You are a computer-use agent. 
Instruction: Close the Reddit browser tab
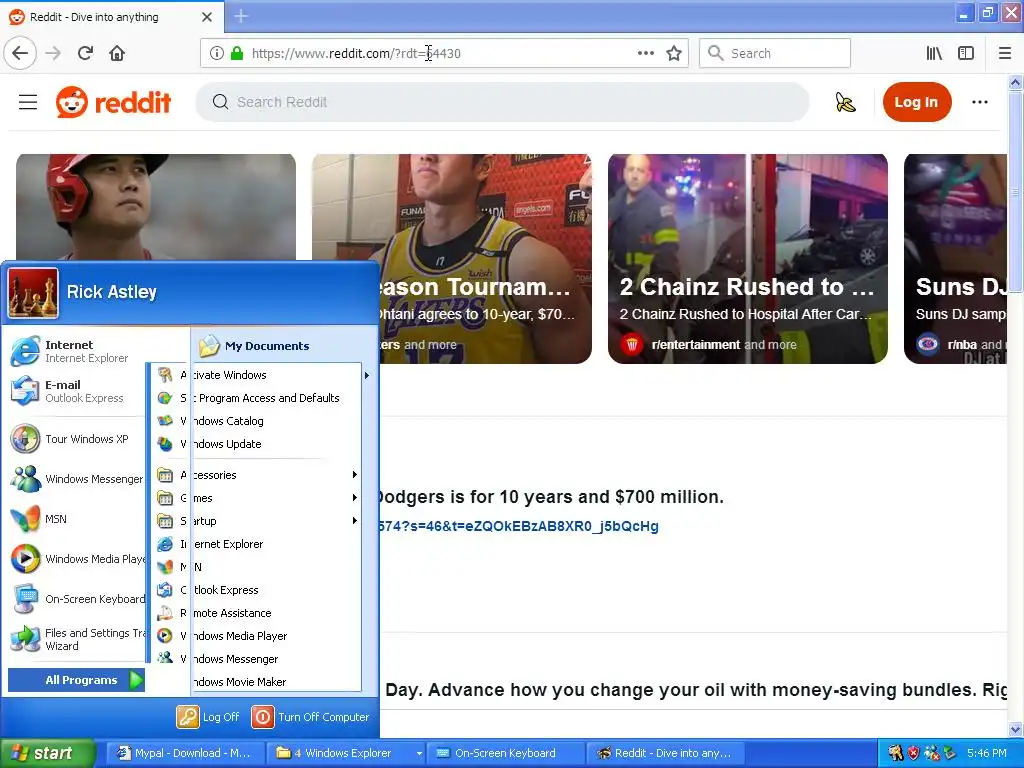pyautogui.click(x=206, y=17)
